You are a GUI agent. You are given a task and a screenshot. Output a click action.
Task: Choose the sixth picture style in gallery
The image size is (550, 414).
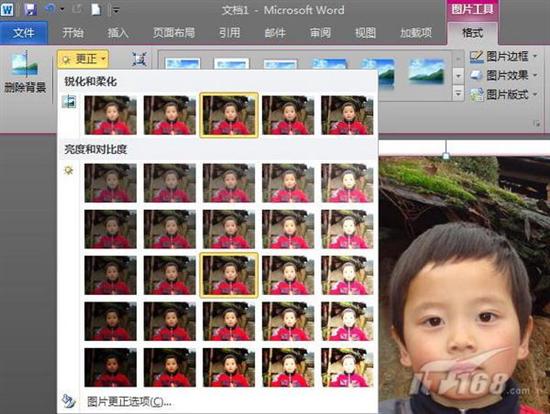[x=427, y=72]
